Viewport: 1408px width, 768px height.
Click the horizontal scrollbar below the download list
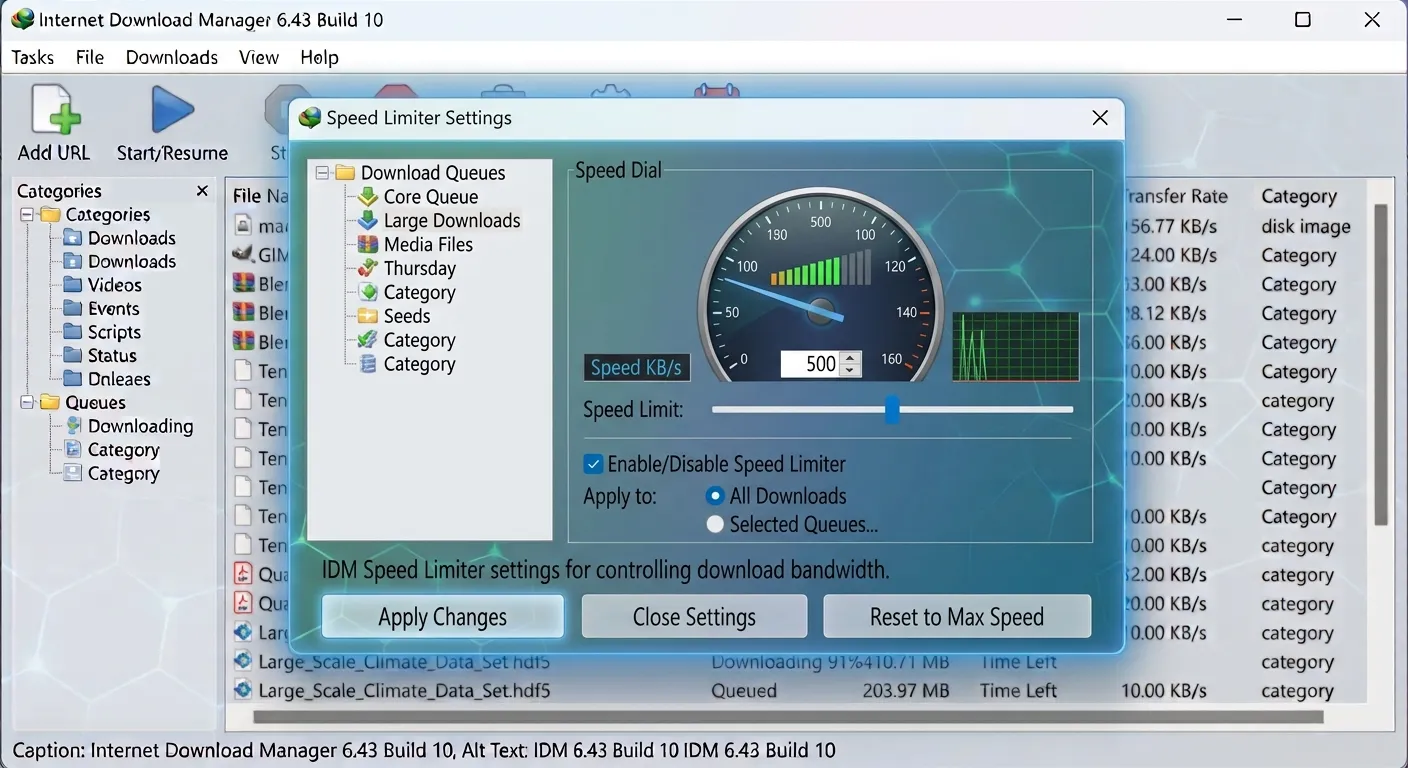(789, 717)
